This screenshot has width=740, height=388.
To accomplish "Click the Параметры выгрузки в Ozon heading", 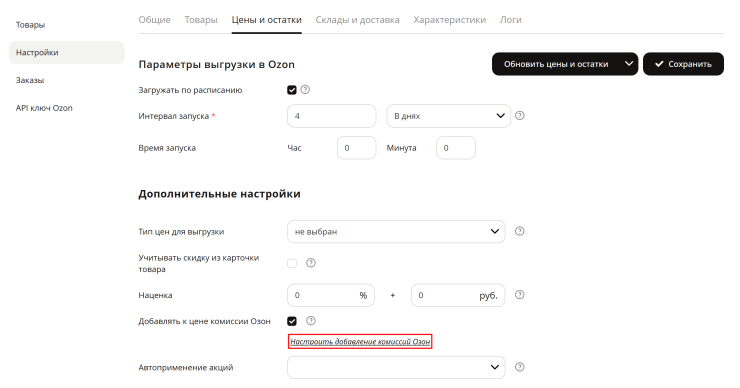I will click(x=217, y=64).
